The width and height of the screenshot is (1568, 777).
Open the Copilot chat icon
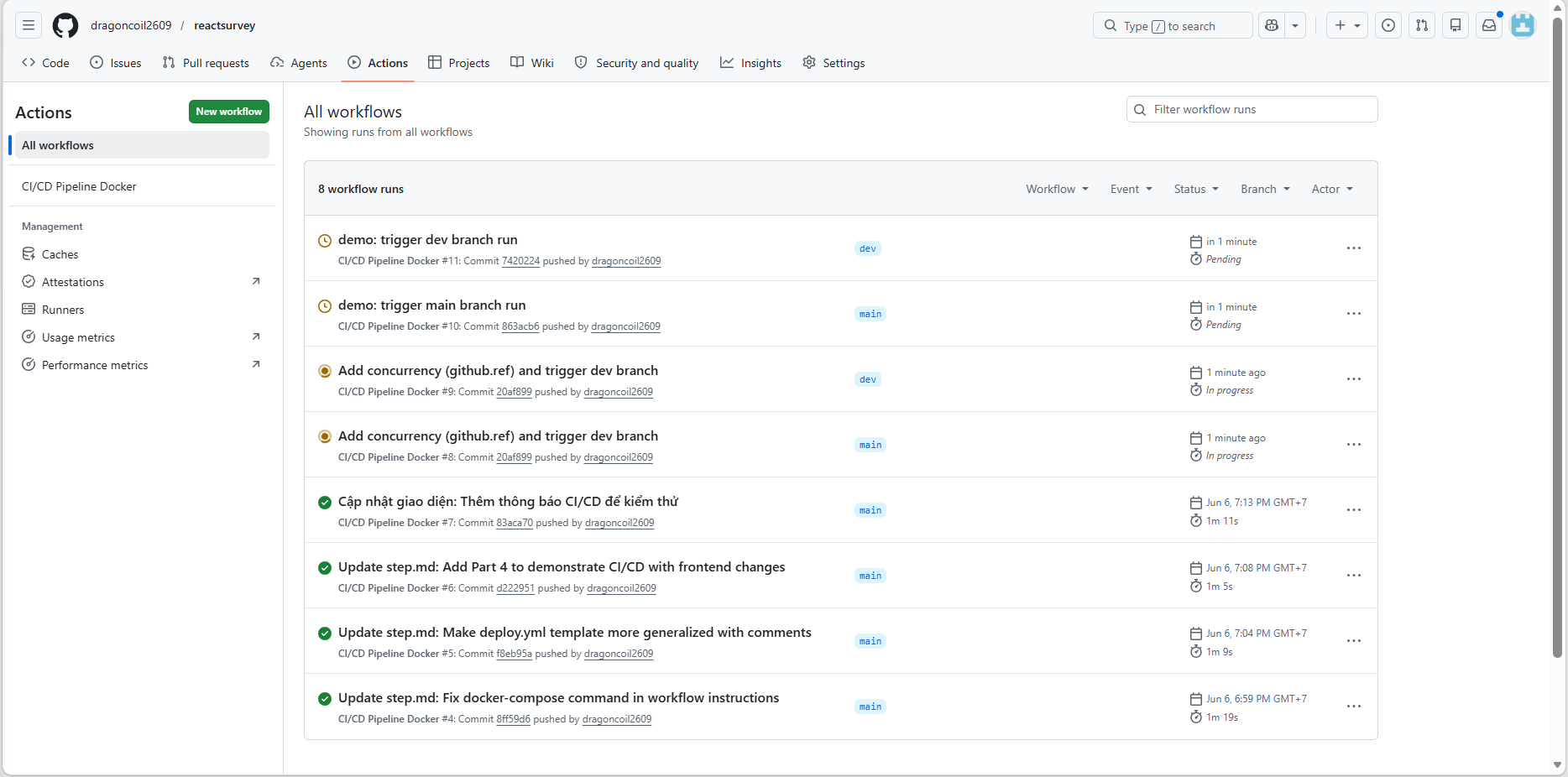1272,25
